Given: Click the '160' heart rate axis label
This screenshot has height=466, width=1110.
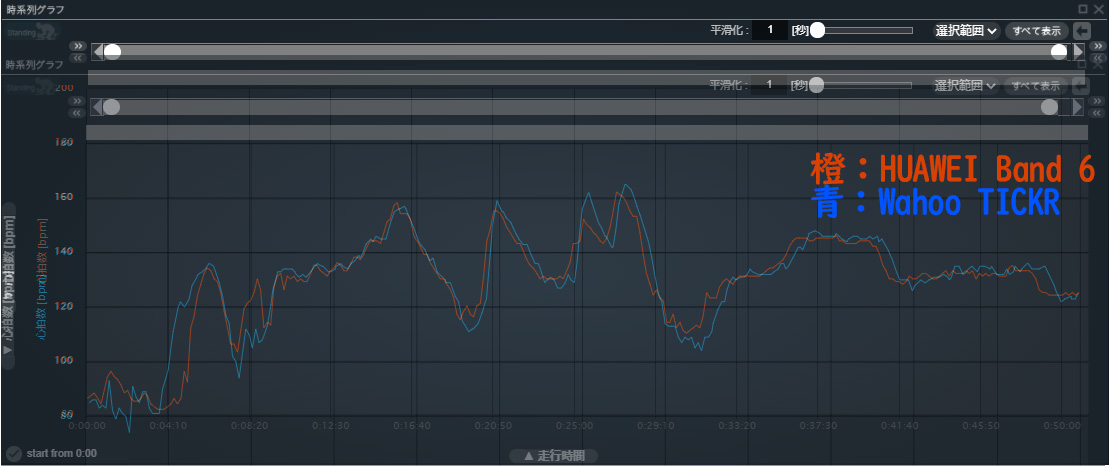Looking at the screenshot, I should pyautogui.click(x=64, y=198).
